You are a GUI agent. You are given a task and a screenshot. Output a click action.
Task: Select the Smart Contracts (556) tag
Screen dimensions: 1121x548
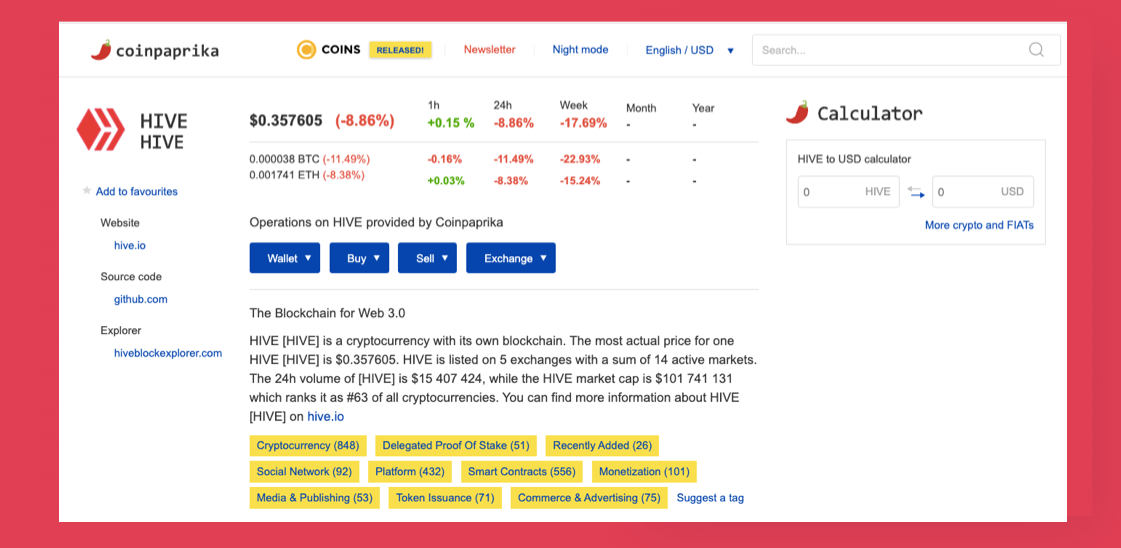click(x=522, y=472)
